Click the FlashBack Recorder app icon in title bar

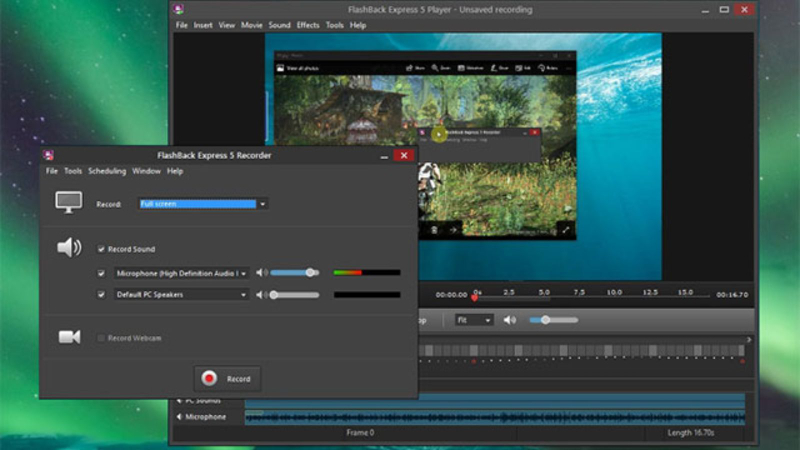pos(48,155)
